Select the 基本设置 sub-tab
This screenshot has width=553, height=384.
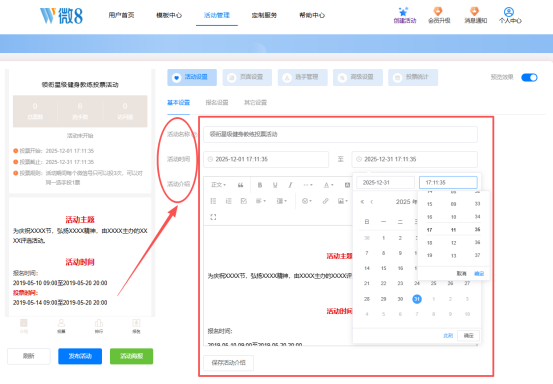[178, 103]
